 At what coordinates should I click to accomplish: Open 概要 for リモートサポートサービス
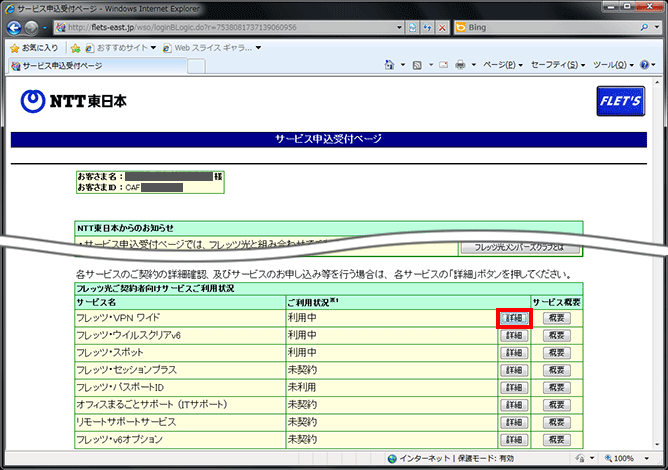point(556,422)
